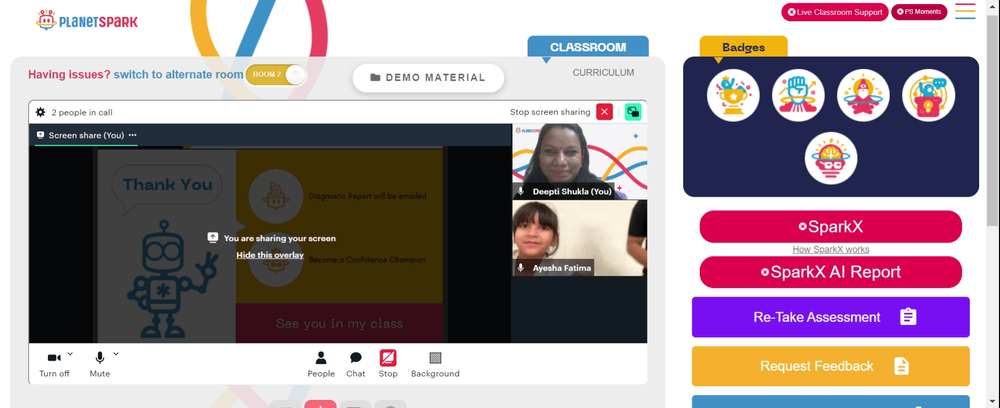Open DEMO MATERIAL folder

pos(428,78)
